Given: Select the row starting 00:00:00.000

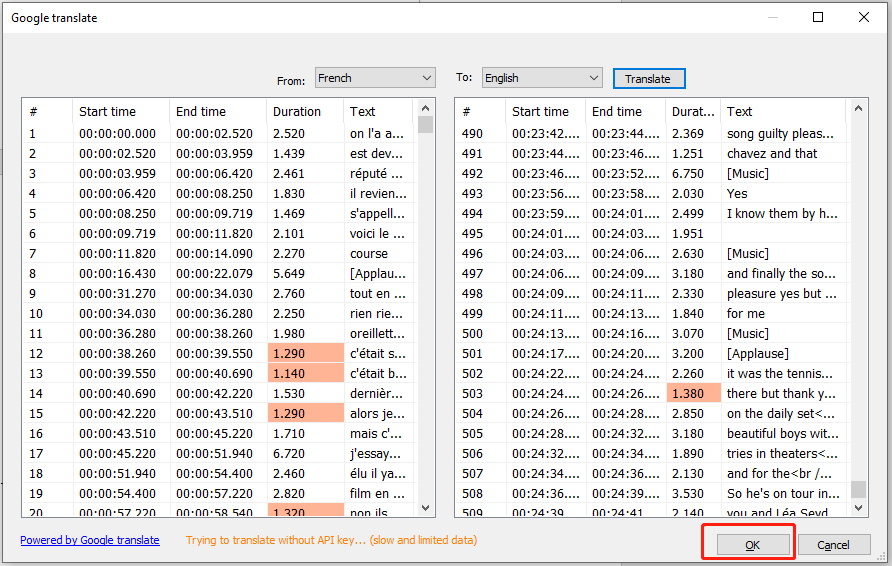Looking at the screenshot, I should (x=219, y=134).
